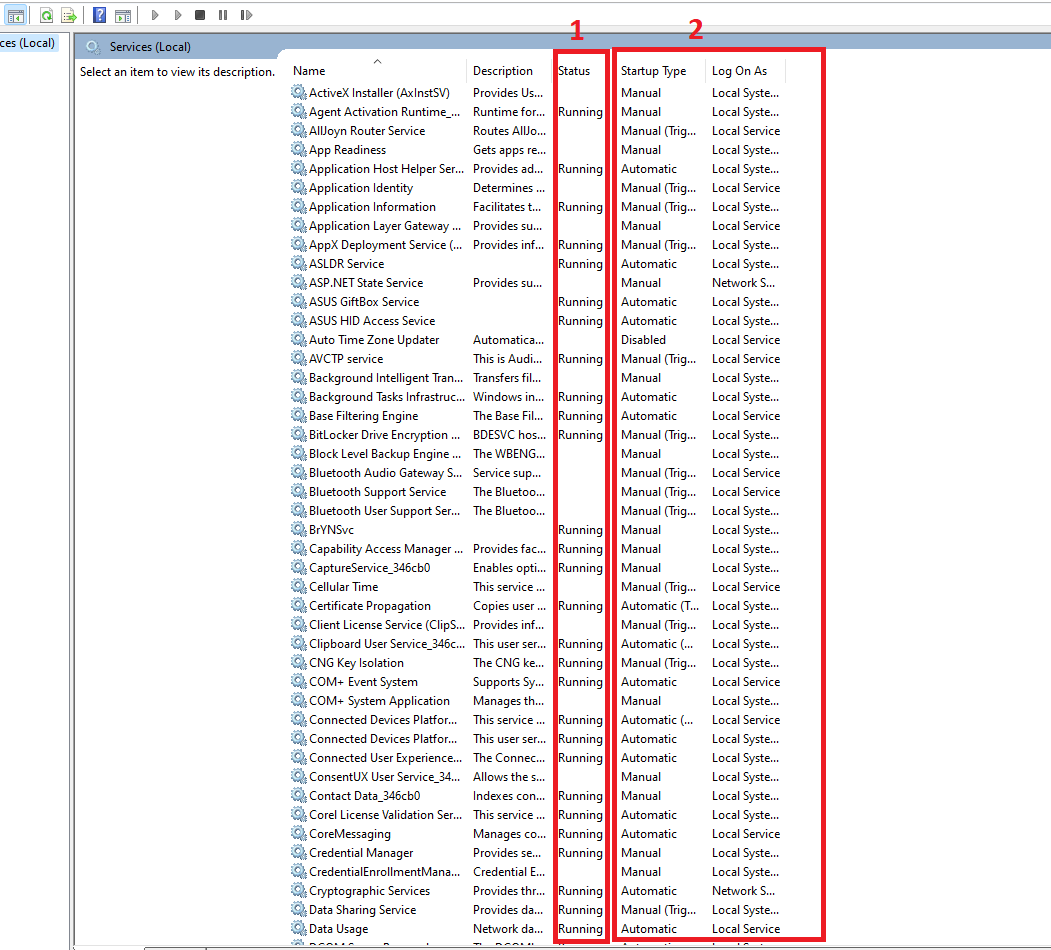Click the gear icon beside App Readiness

coord(298,149)
